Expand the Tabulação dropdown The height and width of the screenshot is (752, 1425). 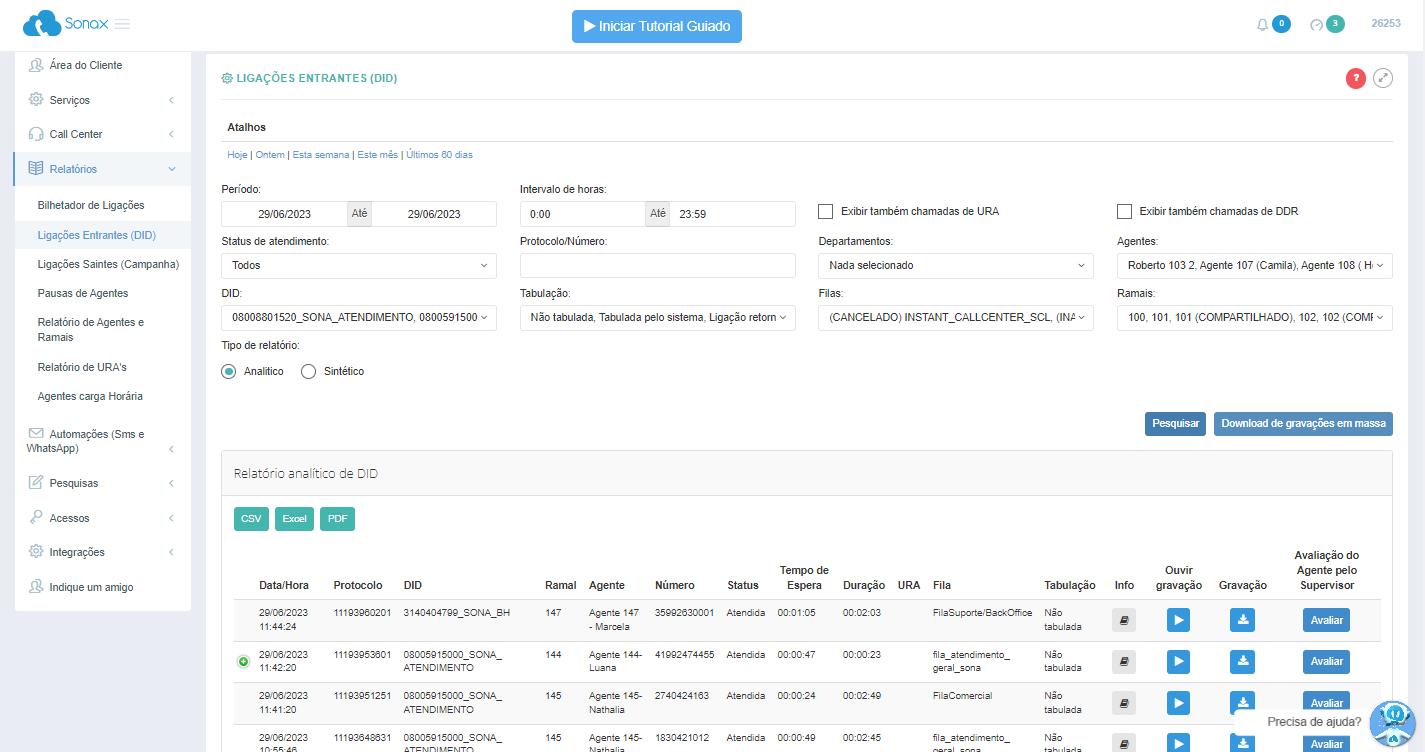pyautogui.click(x=657, y=318)
